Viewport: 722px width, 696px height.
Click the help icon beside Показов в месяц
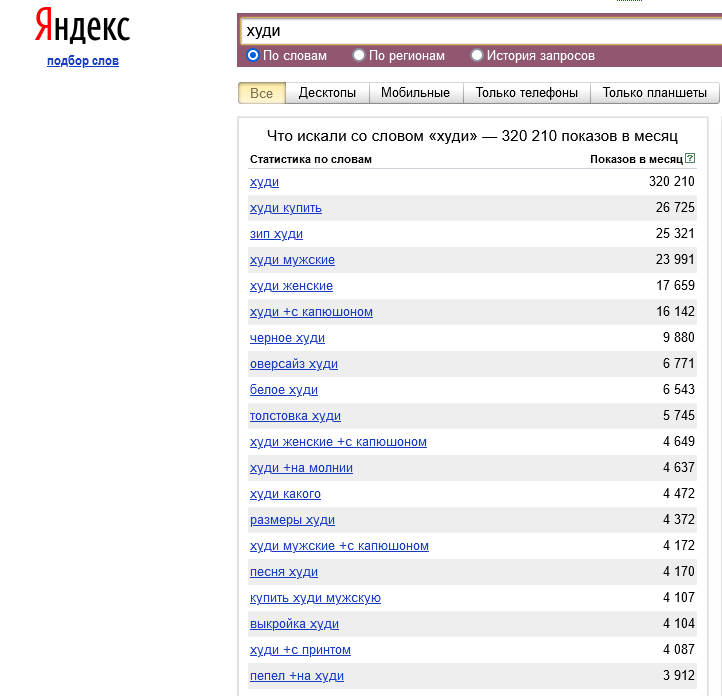[x=690, y=159]
